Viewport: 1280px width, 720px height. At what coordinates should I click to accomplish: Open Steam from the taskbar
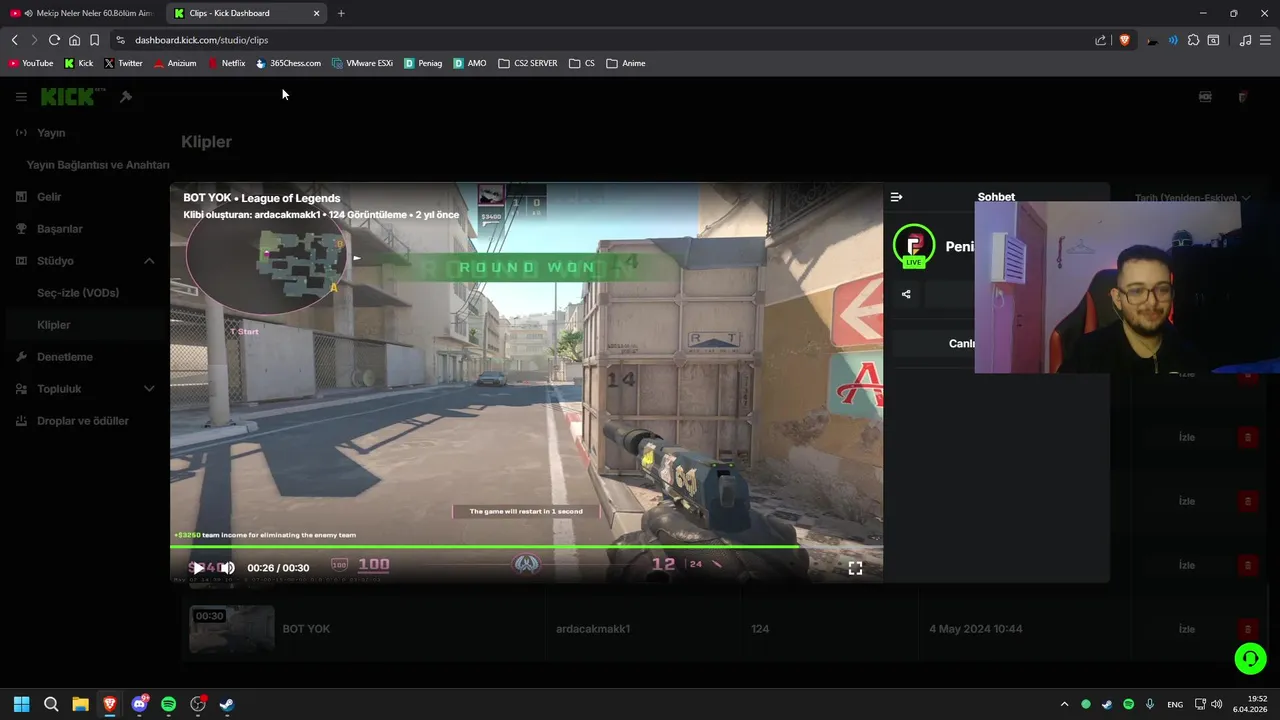click(x=227, y=704)
